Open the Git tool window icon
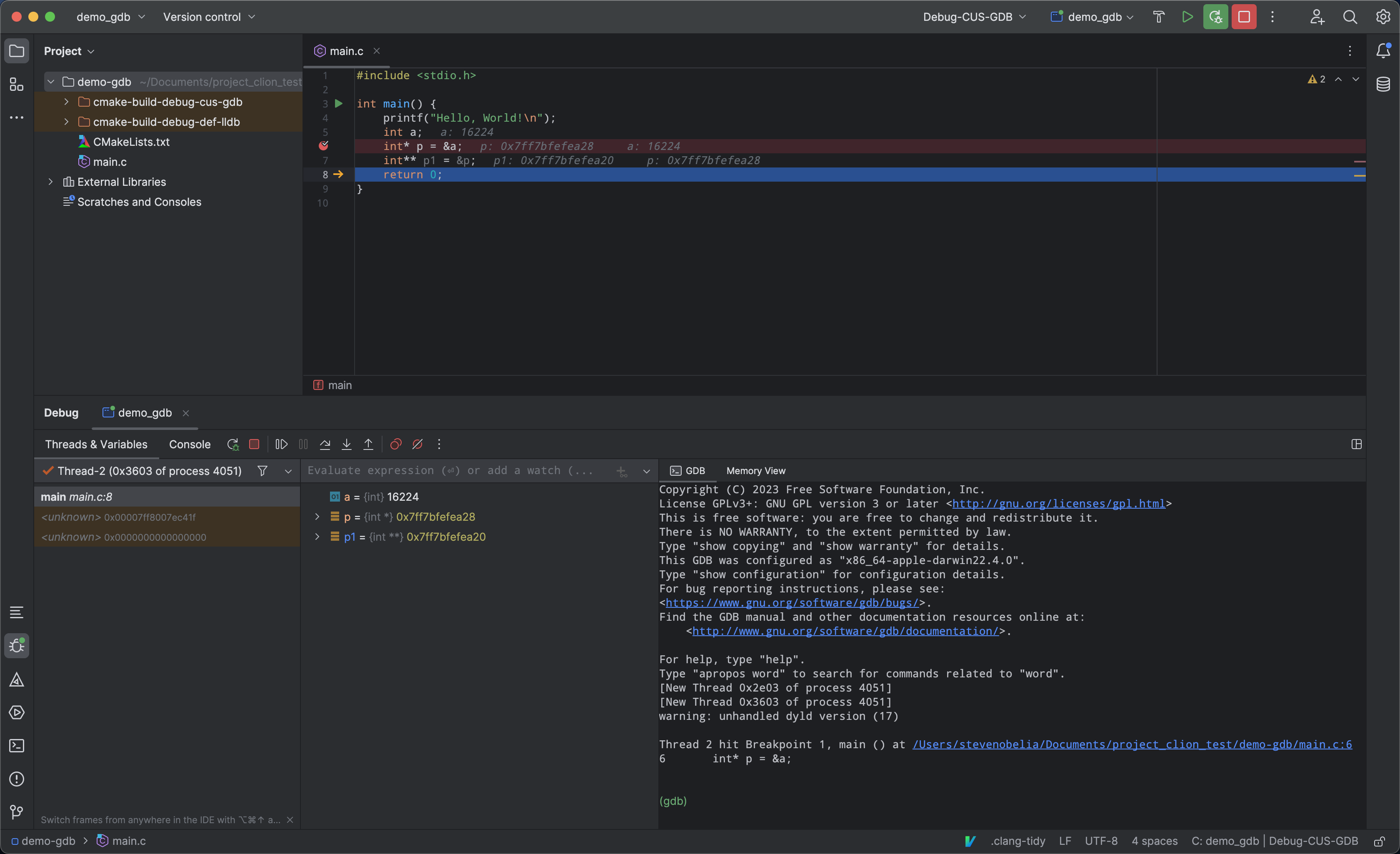The width and height of the screenshot is (1400, 854). (x=17, y=812)
